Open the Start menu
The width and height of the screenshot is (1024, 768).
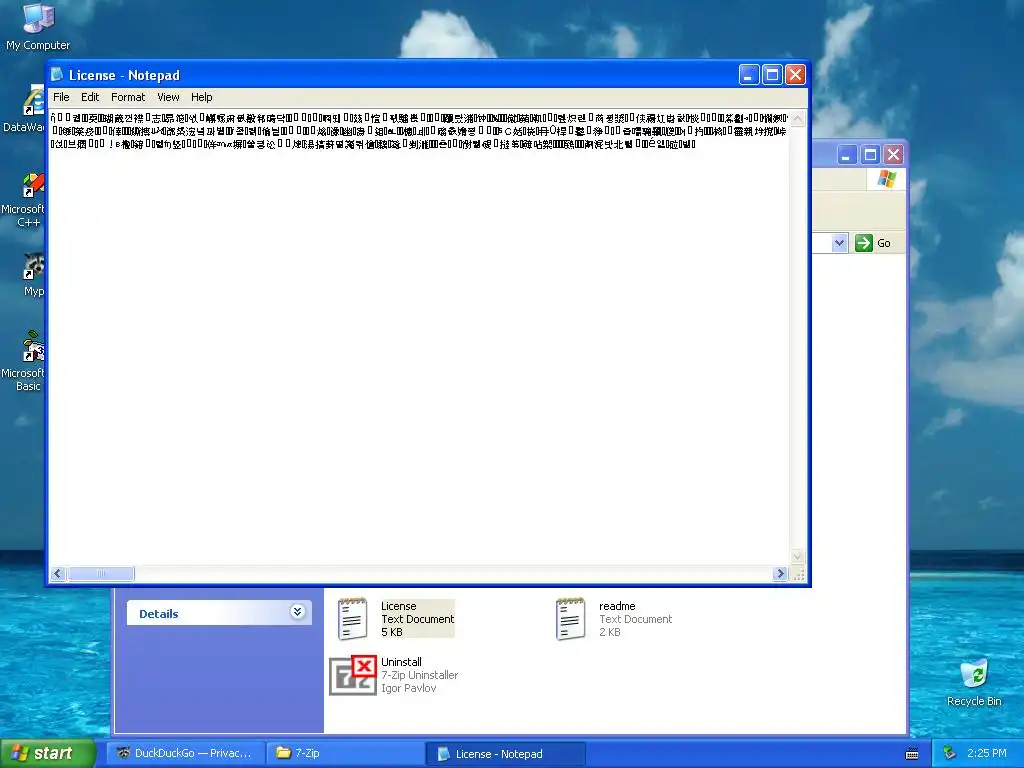pos(48,754)
